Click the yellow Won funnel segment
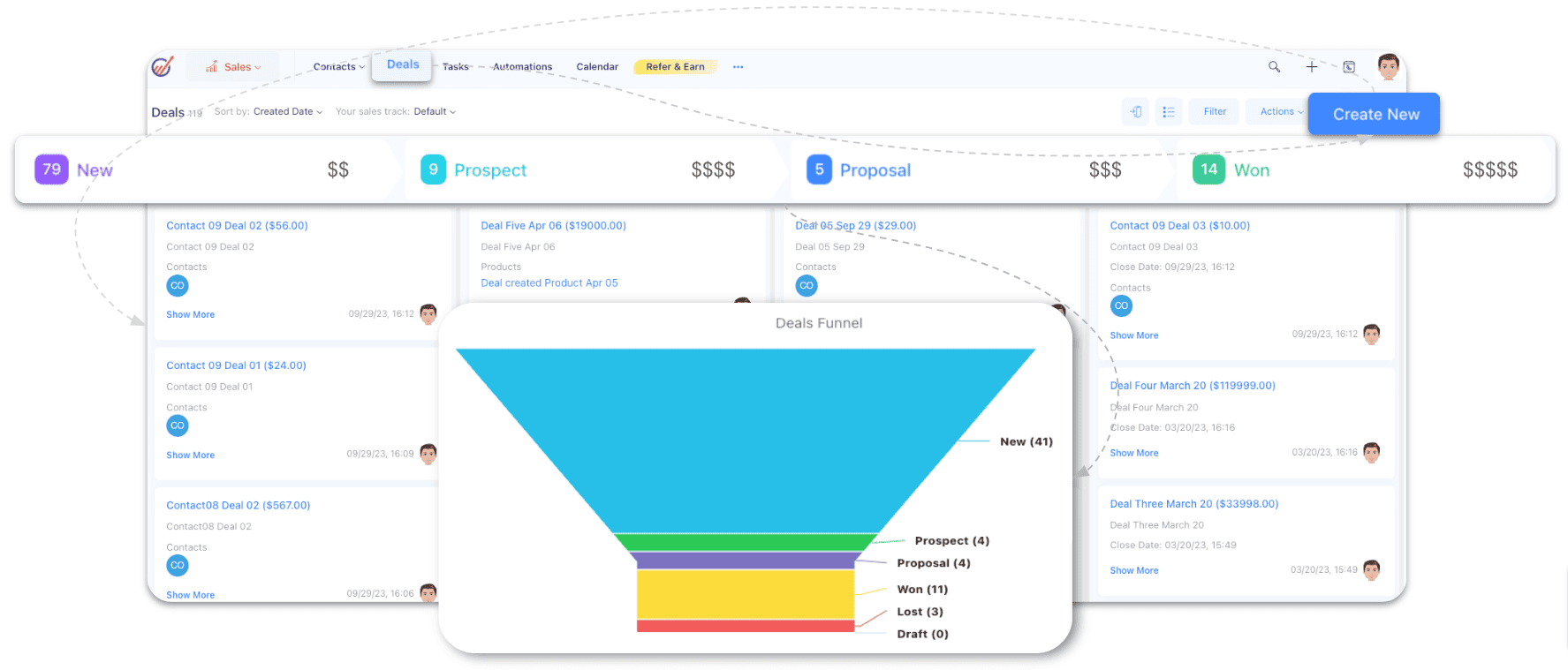Image resolution: width=1568 pixels, height=670 pixels. coord(745,594)
